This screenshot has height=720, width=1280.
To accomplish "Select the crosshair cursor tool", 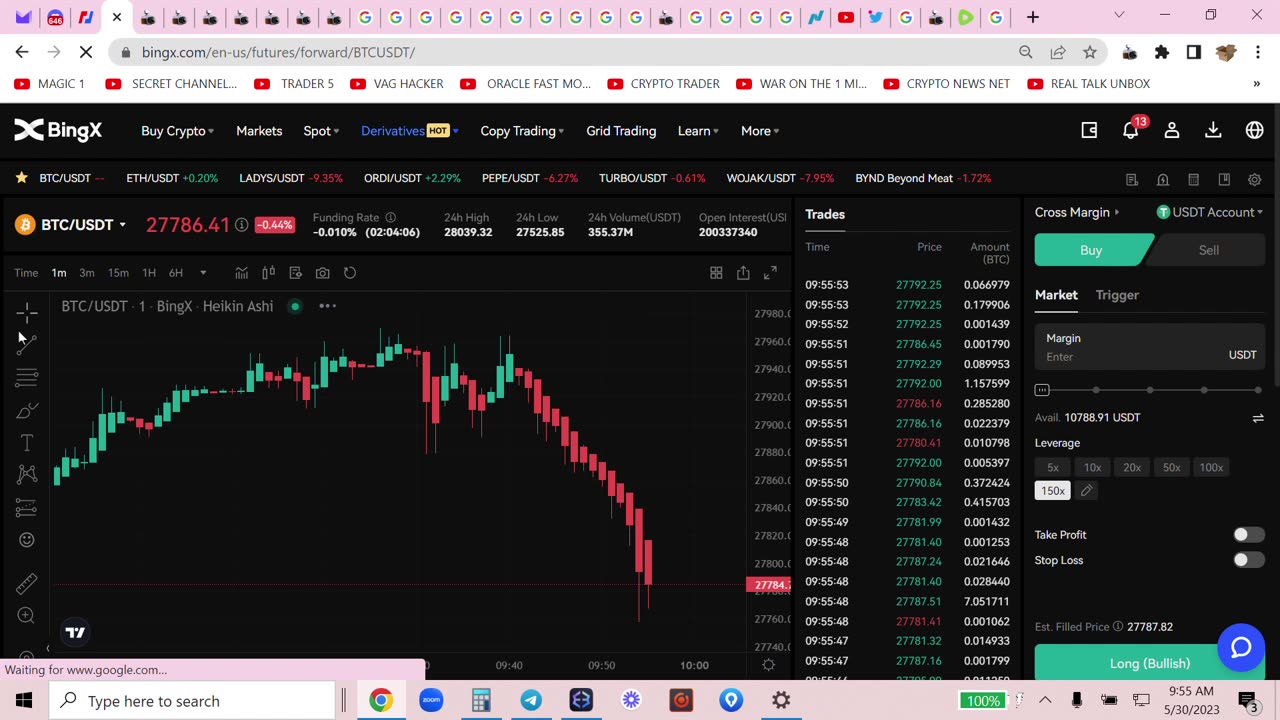I will 27,312.
